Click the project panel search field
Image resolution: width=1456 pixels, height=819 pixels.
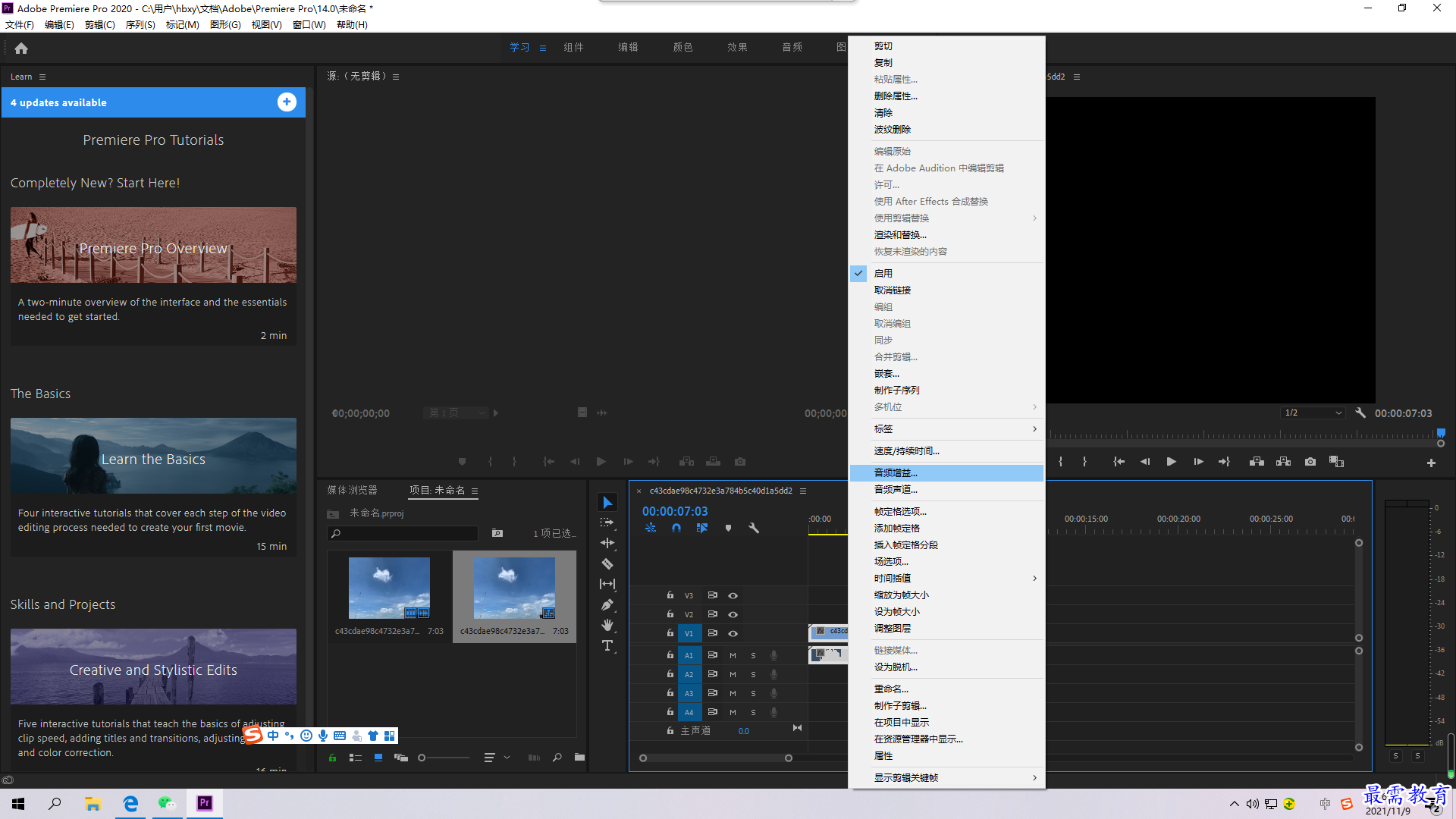(x=403, y=534)
